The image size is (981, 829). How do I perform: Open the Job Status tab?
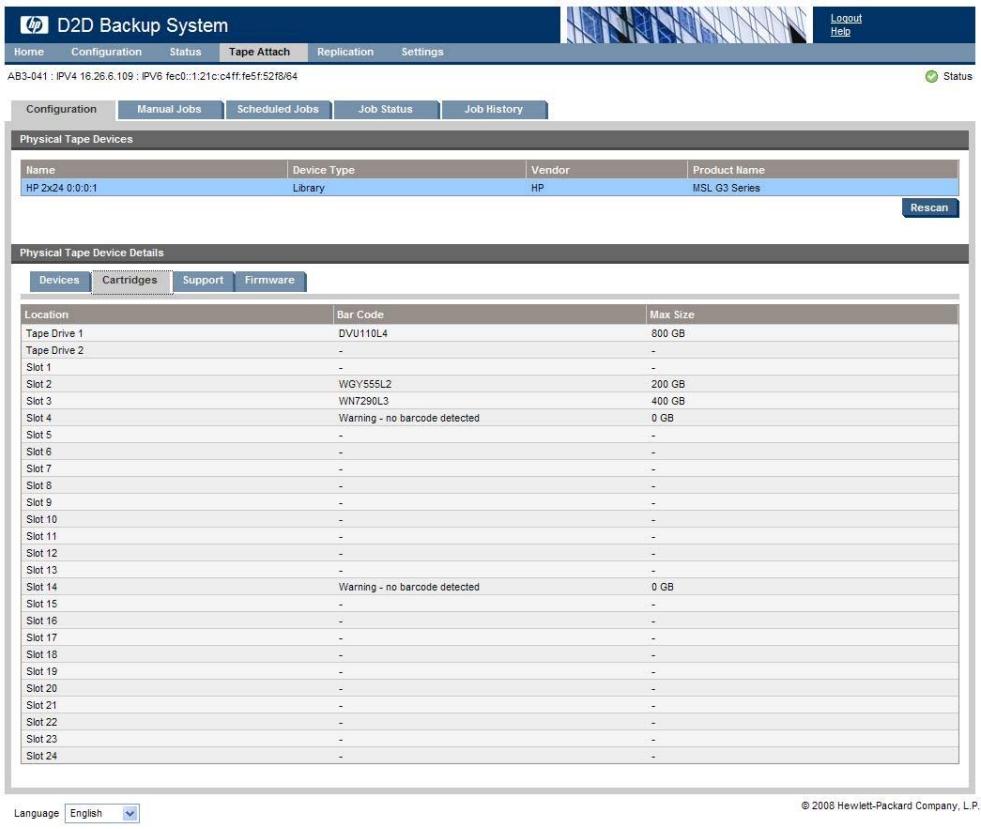click(385, 109)
